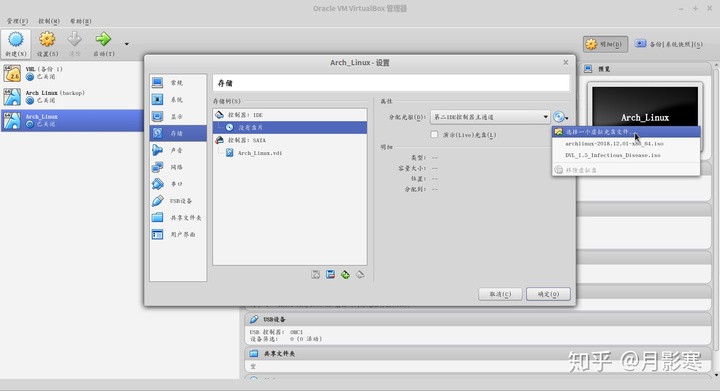
Task: Click the green add attachment icon
Action: (345, 274)
